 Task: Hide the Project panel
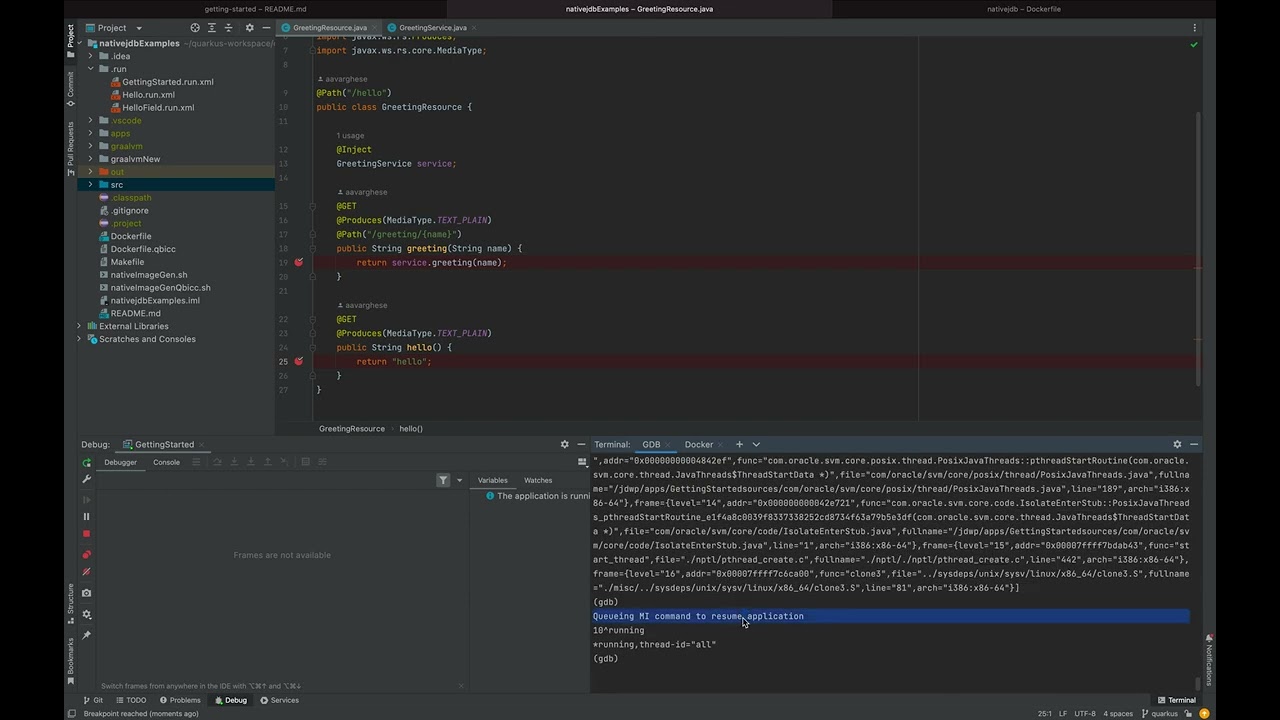266,28
